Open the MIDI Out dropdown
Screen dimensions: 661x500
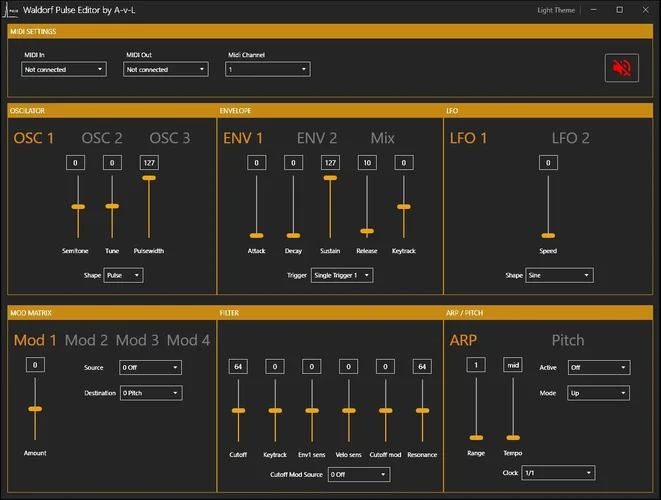click(166, 70)
